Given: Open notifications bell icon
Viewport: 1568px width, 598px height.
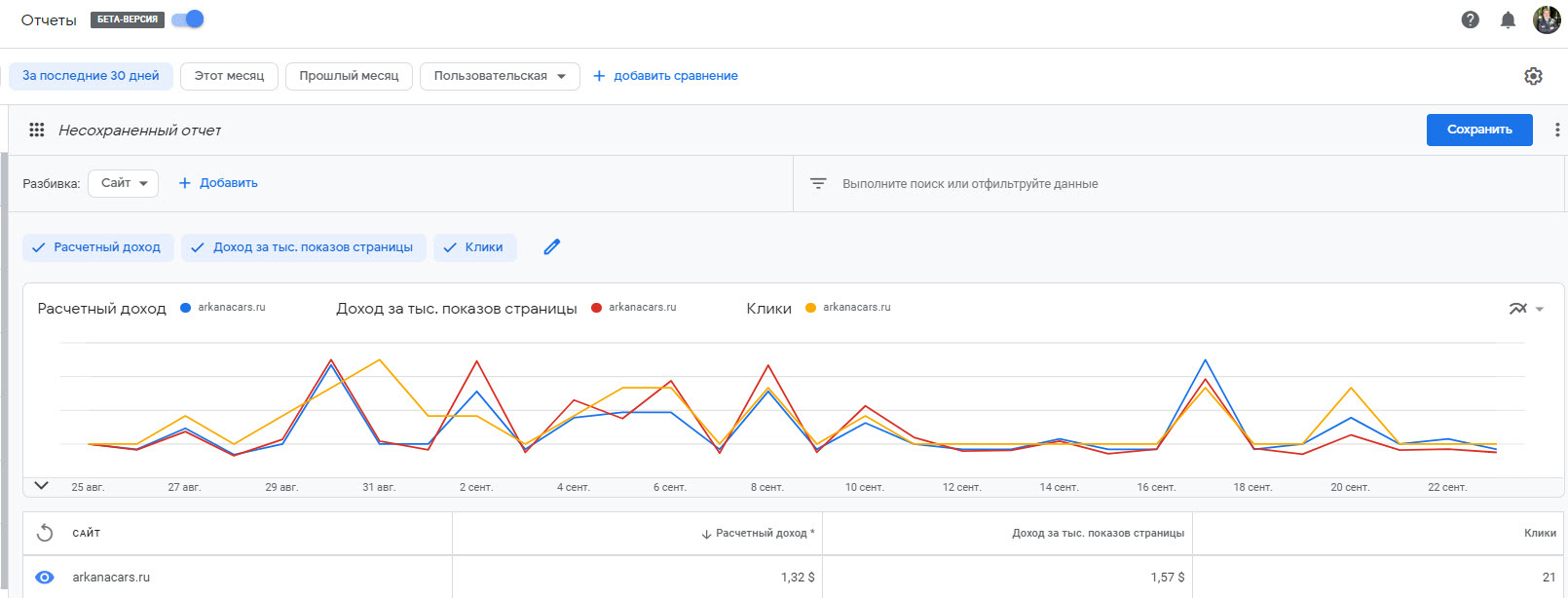Looking at the screenshot, I should (x=1508, y=19).
